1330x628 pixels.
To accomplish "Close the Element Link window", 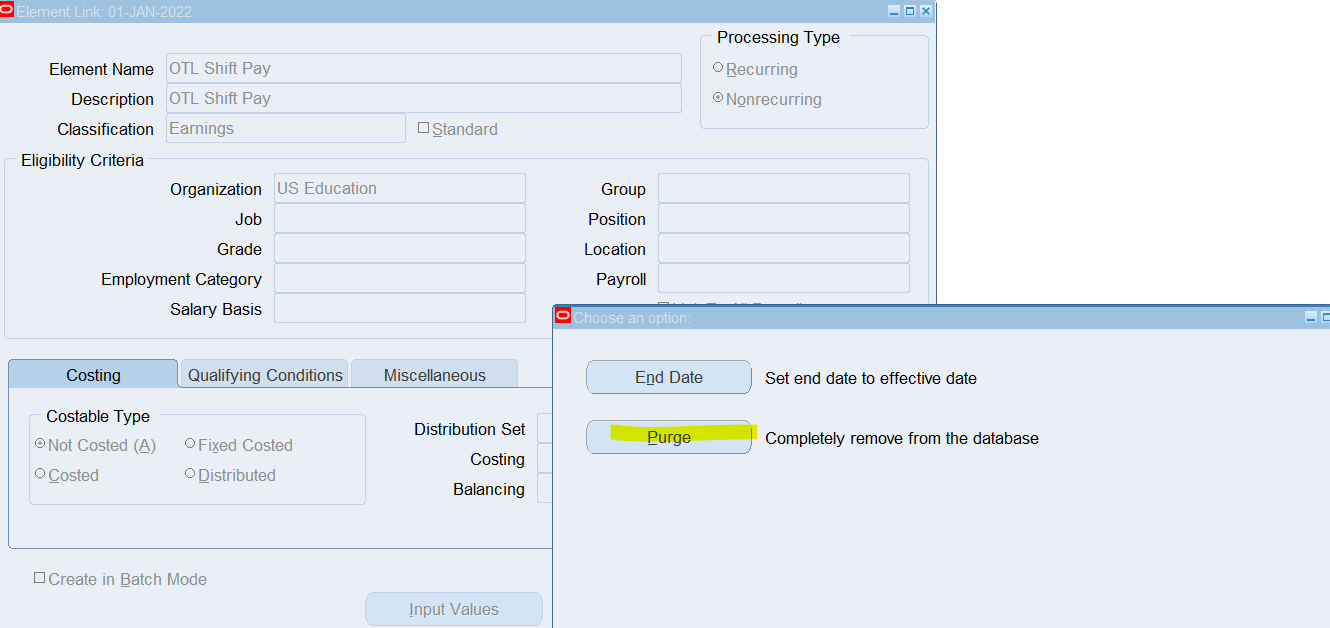I will pos(925,11).
